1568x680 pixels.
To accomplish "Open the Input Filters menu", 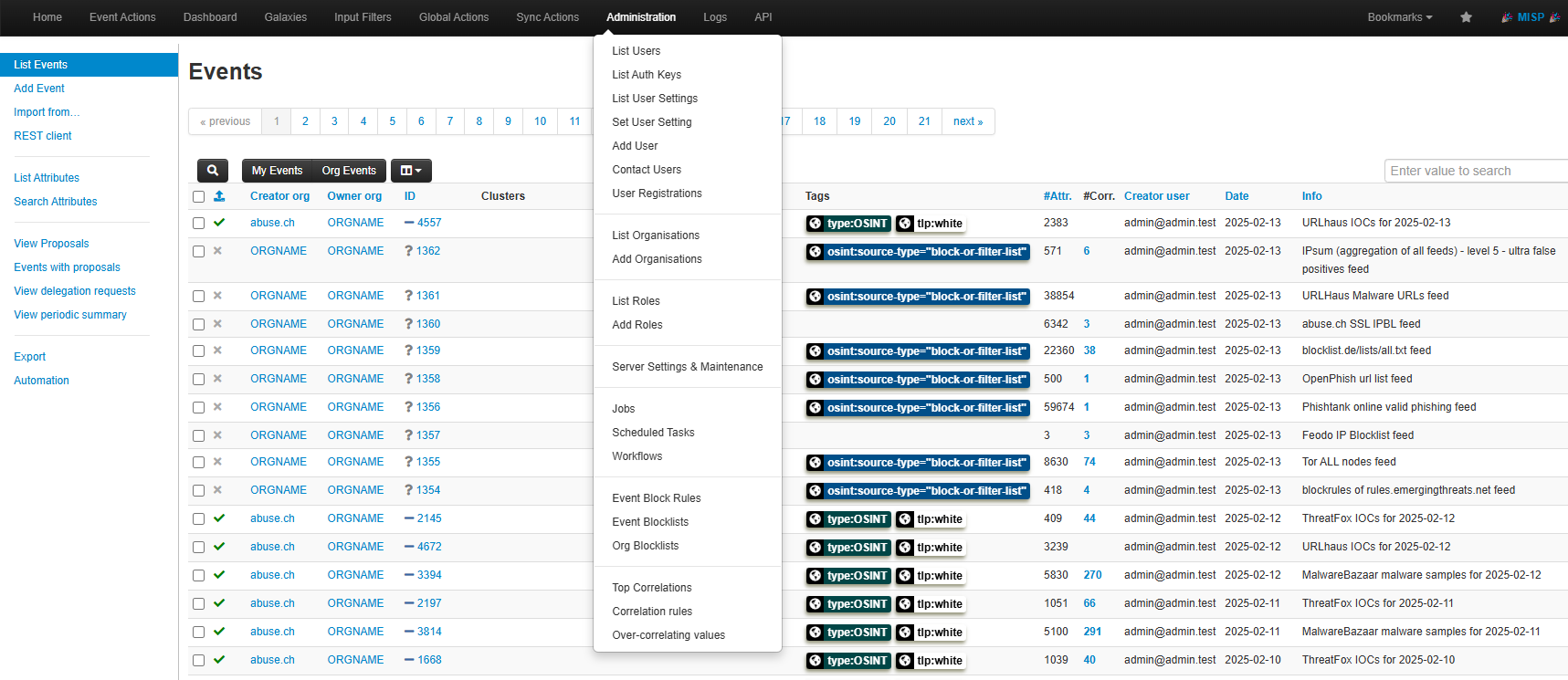I will pyautogui.click(x=363, y=17).
